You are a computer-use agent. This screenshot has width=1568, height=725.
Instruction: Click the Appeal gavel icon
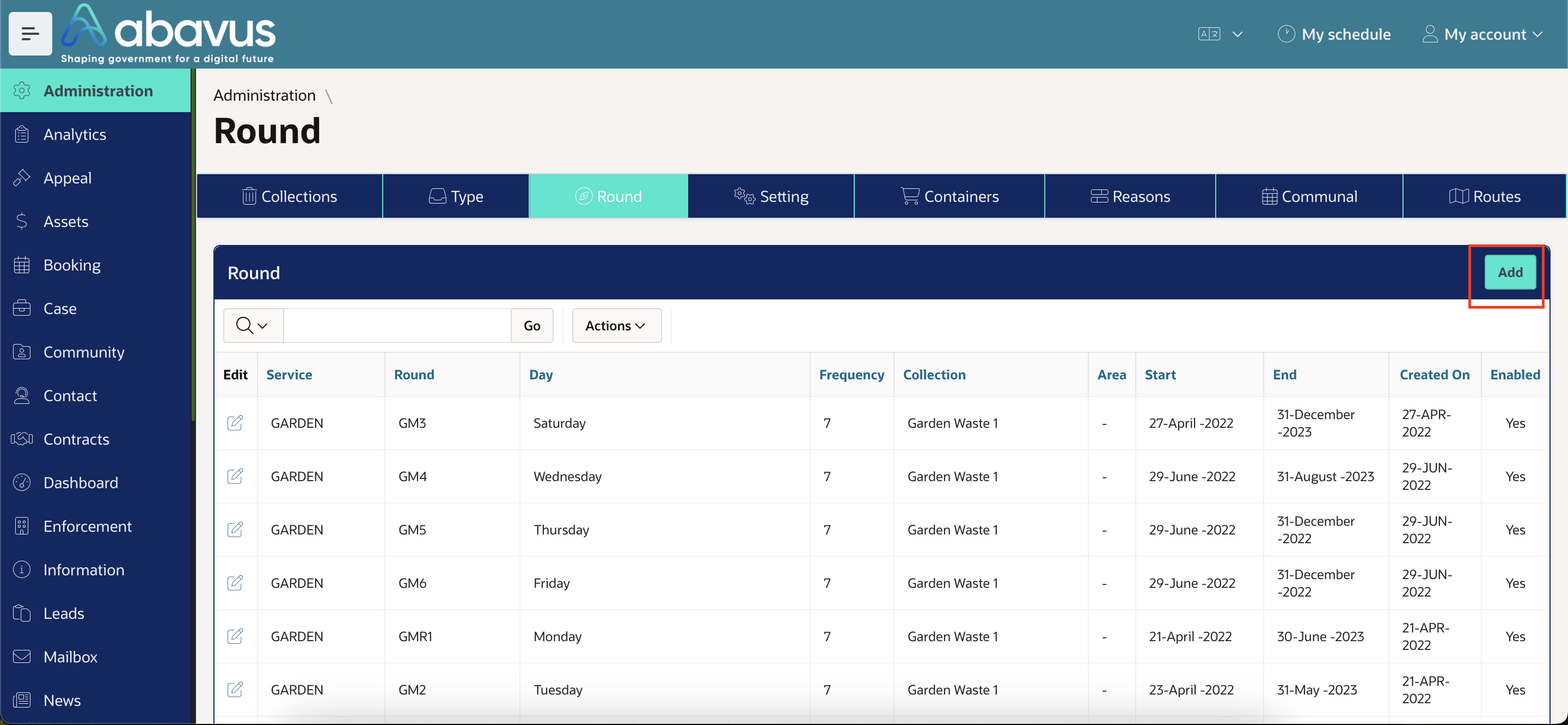tap(22, 178)
